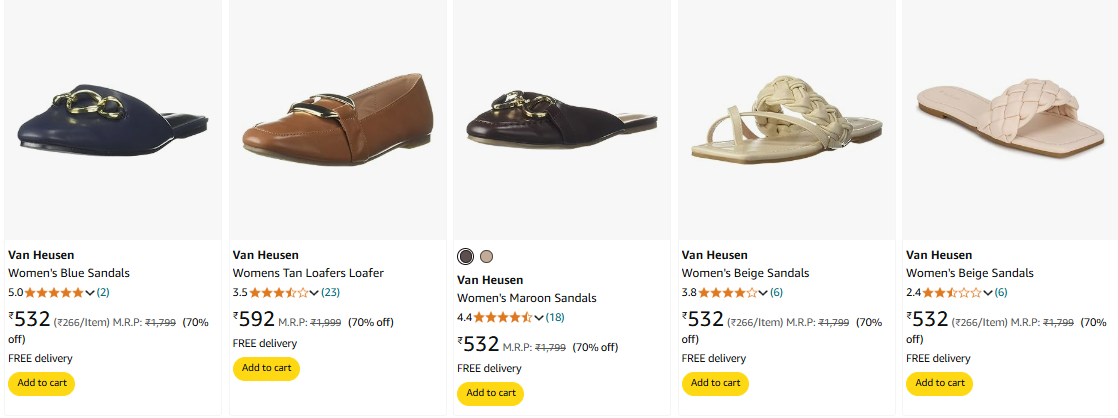Add Women's Maroon Sandals to cart
The image size is (1118, 418).
coord(491,394)
